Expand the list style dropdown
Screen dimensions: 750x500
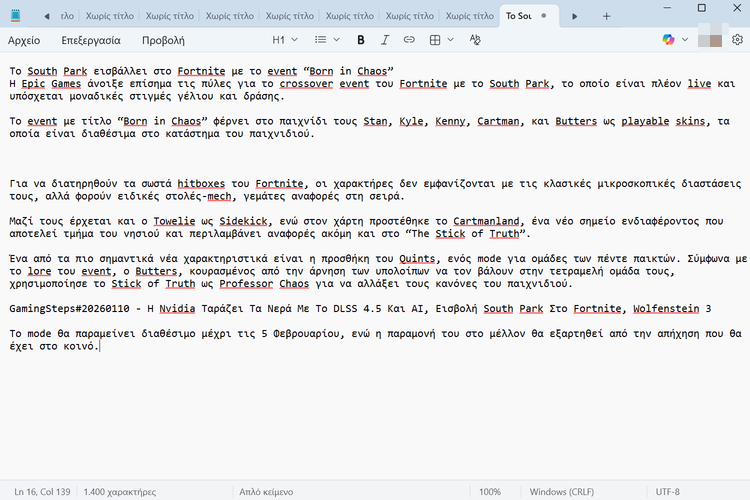click(x=327, y=40)
